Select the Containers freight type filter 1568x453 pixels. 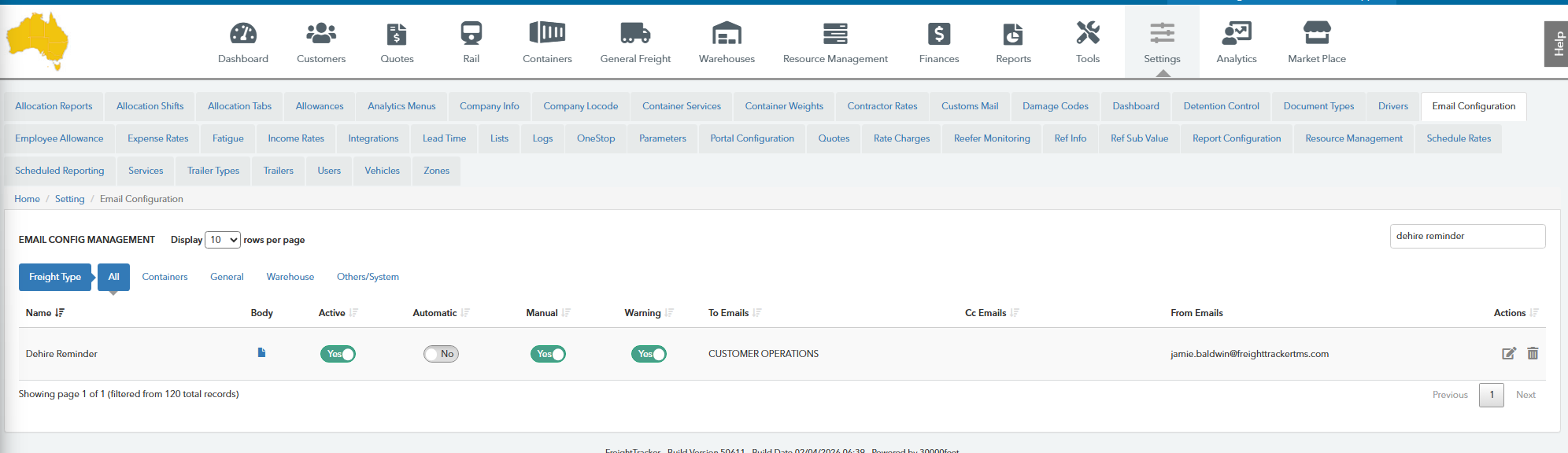click(165, 277)
